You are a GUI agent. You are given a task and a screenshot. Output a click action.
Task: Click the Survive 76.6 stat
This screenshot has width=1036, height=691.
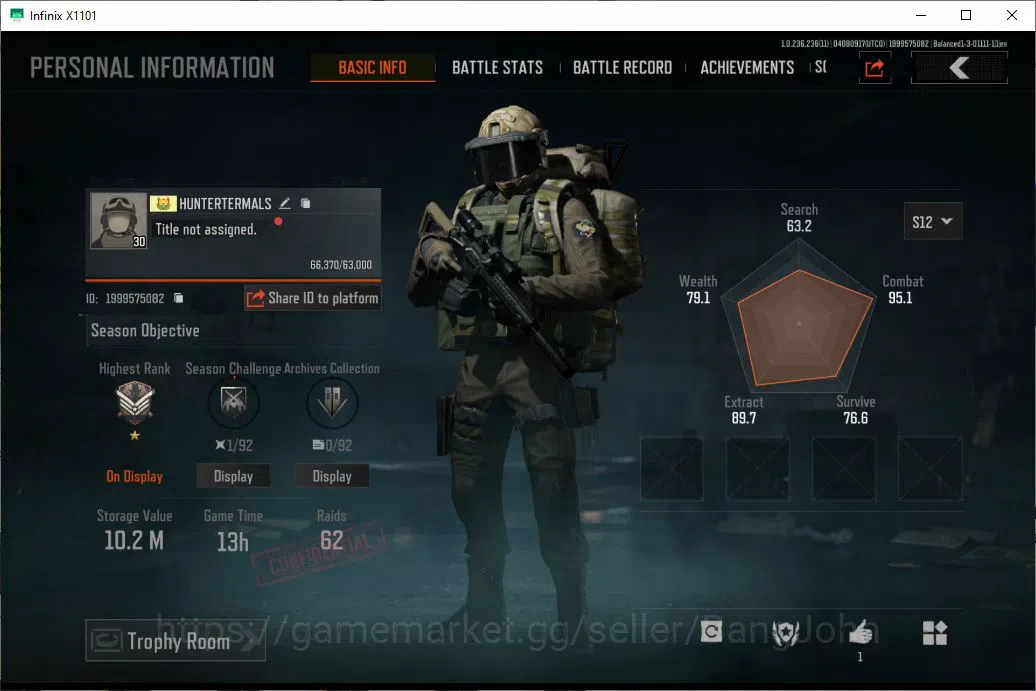tap(856, 410)
